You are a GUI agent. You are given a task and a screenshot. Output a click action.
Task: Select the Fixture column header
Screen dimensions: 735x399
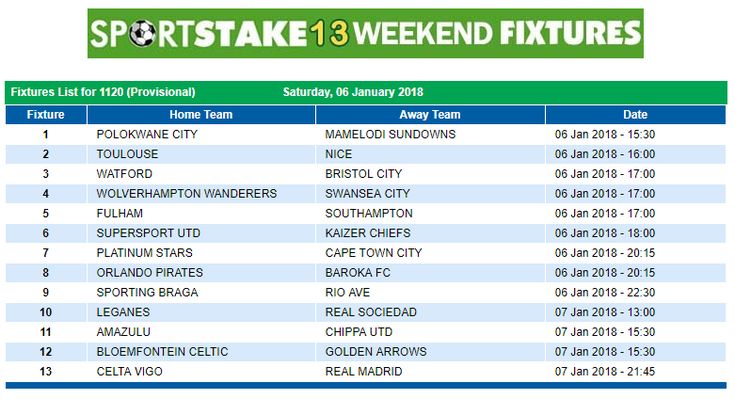pos(45,114)
